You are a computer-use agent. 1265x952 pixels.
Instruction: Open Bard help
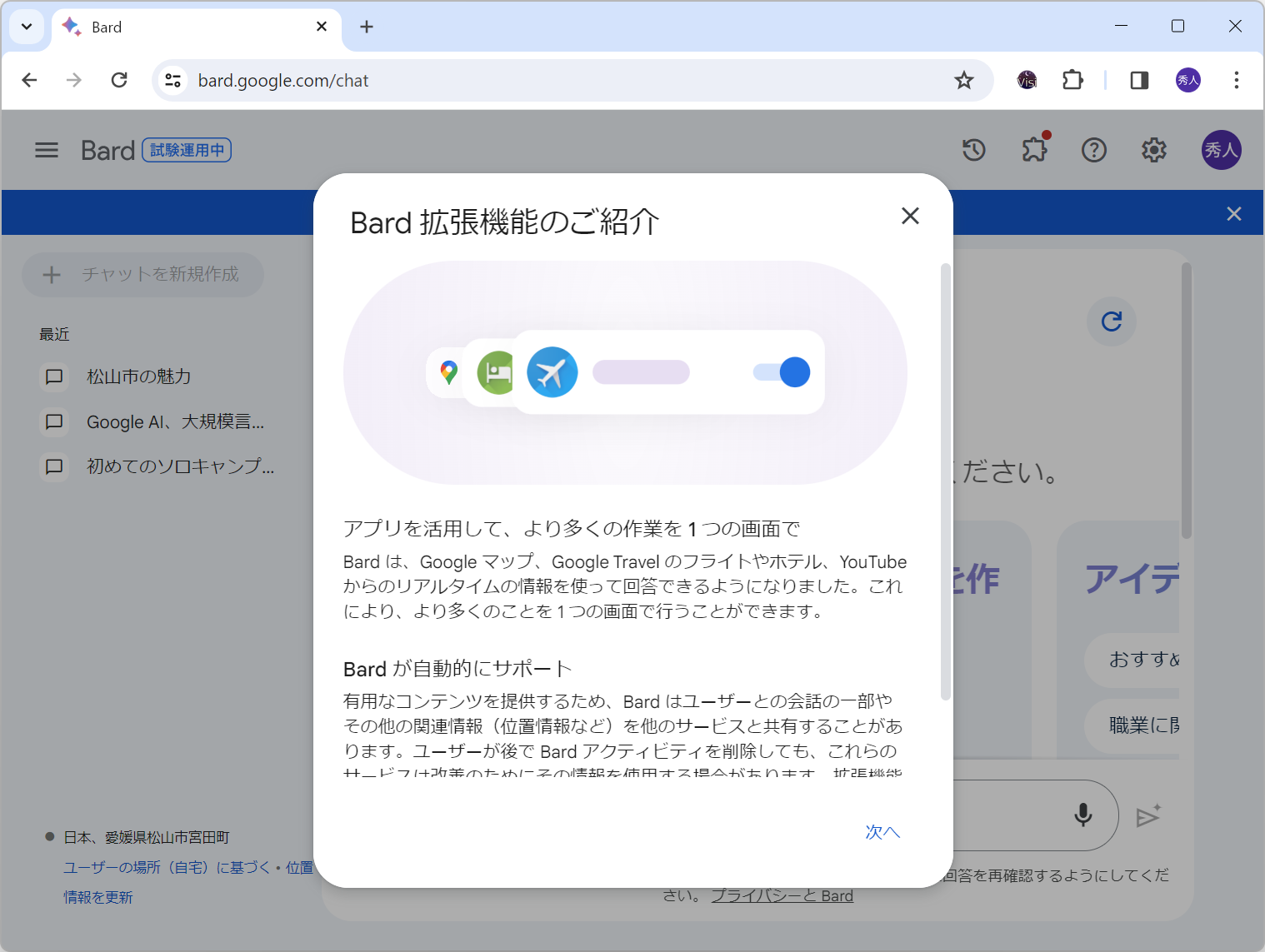click(x=1094, y=150)
